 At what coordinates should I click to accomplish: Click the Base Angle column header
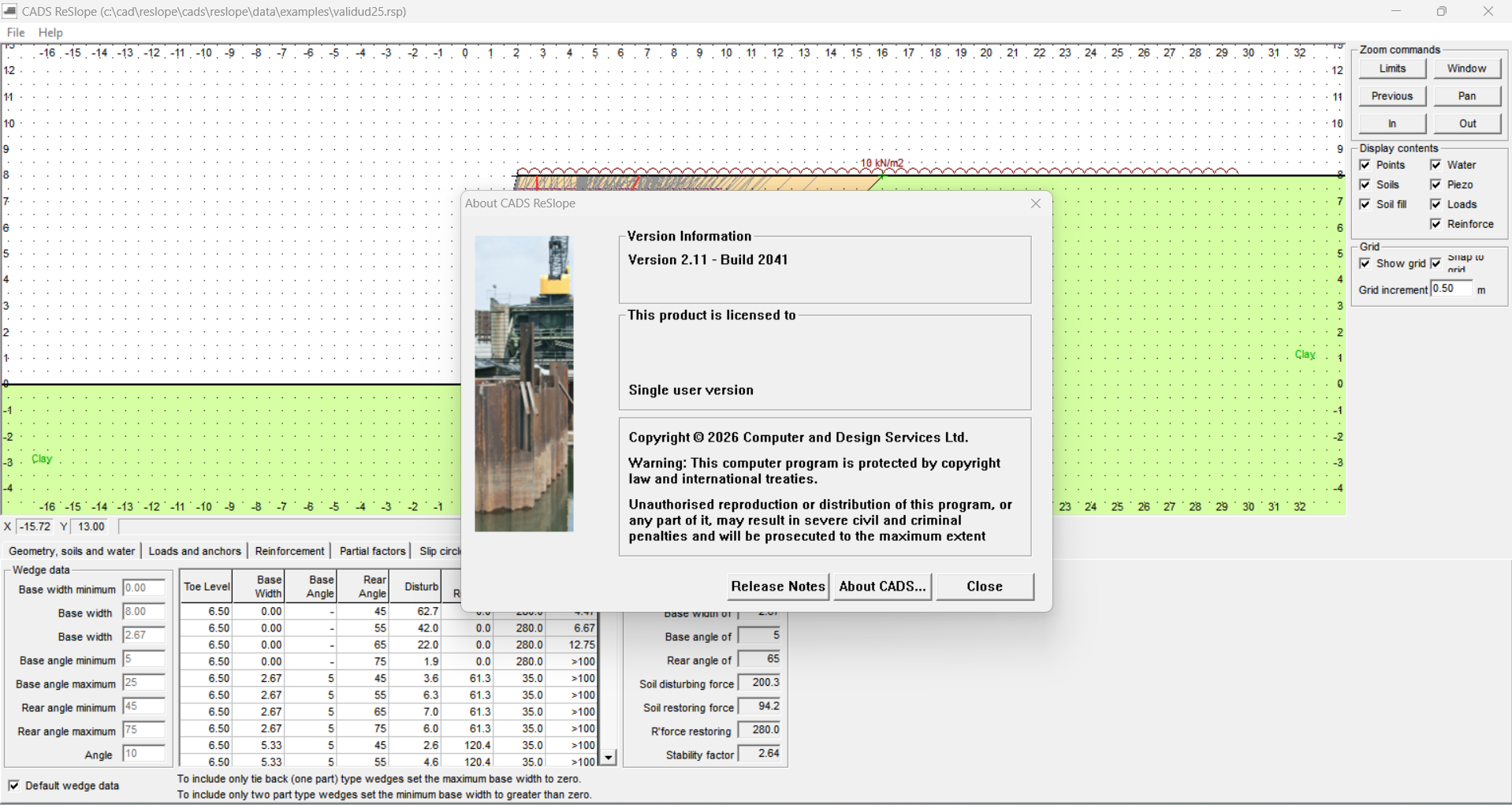pos(311,587)
